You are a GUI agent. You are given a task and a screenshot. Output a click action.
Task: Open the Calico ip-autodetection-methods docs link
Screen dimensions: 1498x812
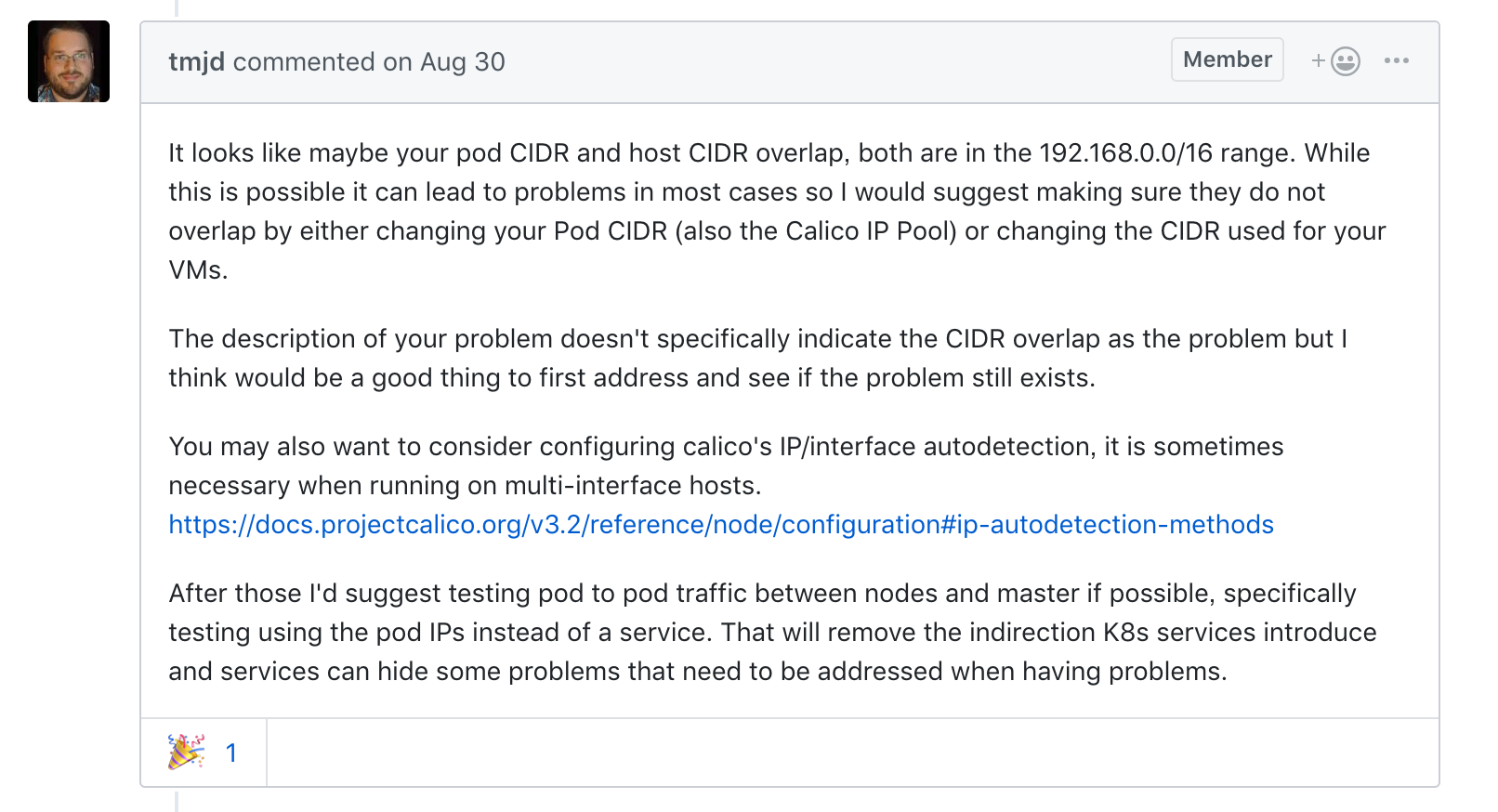point(720,525)
